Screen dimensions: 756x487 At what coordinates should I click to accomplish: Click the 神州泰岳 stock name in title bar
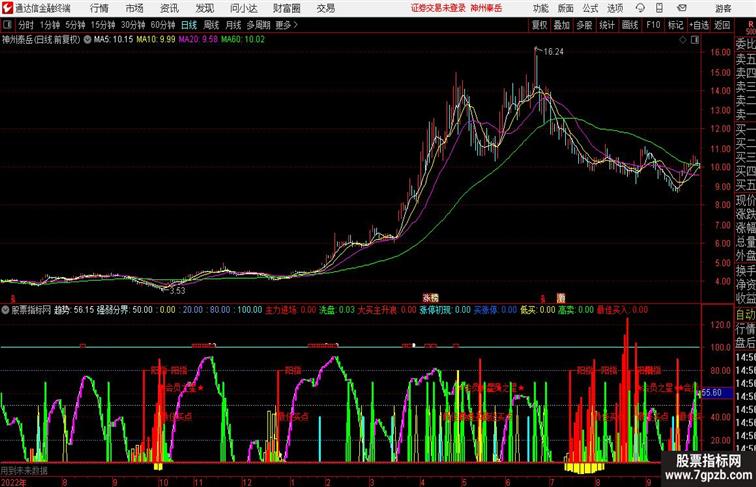coord(486,8)
